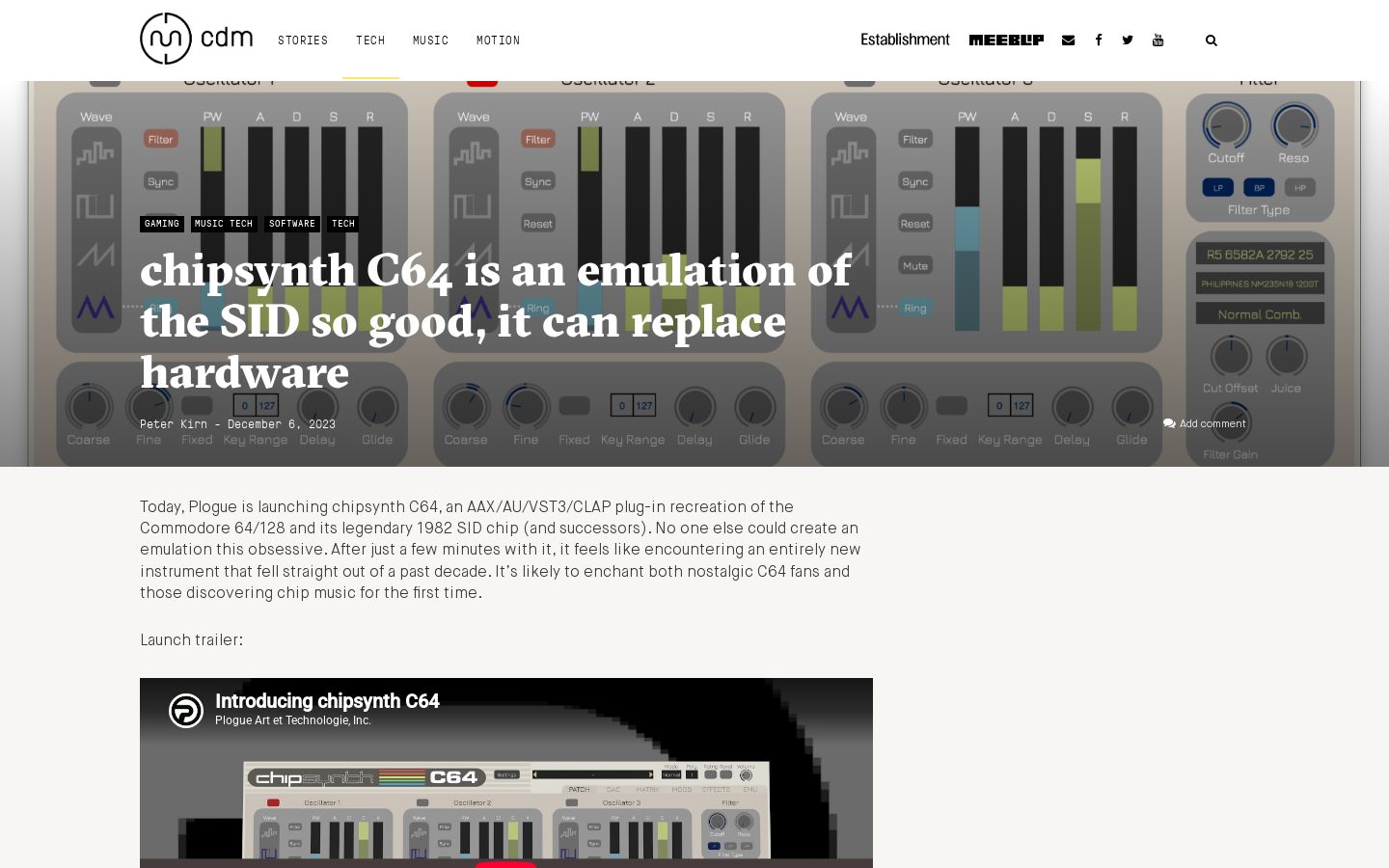Open the Motion menu in the top navigation
The height and width of the screenshot is (868, 1389).
[498, 41]
